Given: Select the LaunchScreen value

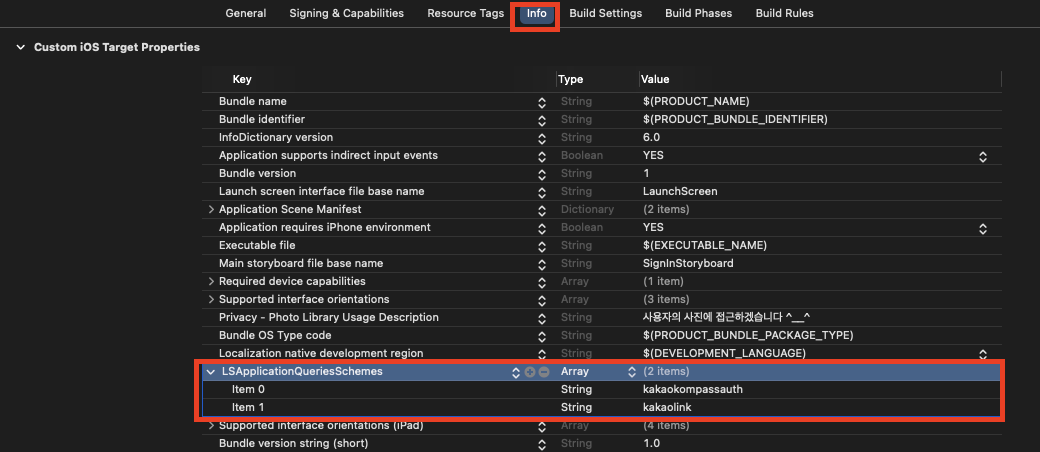Looking at the screenshot, I should pos(680,191).
